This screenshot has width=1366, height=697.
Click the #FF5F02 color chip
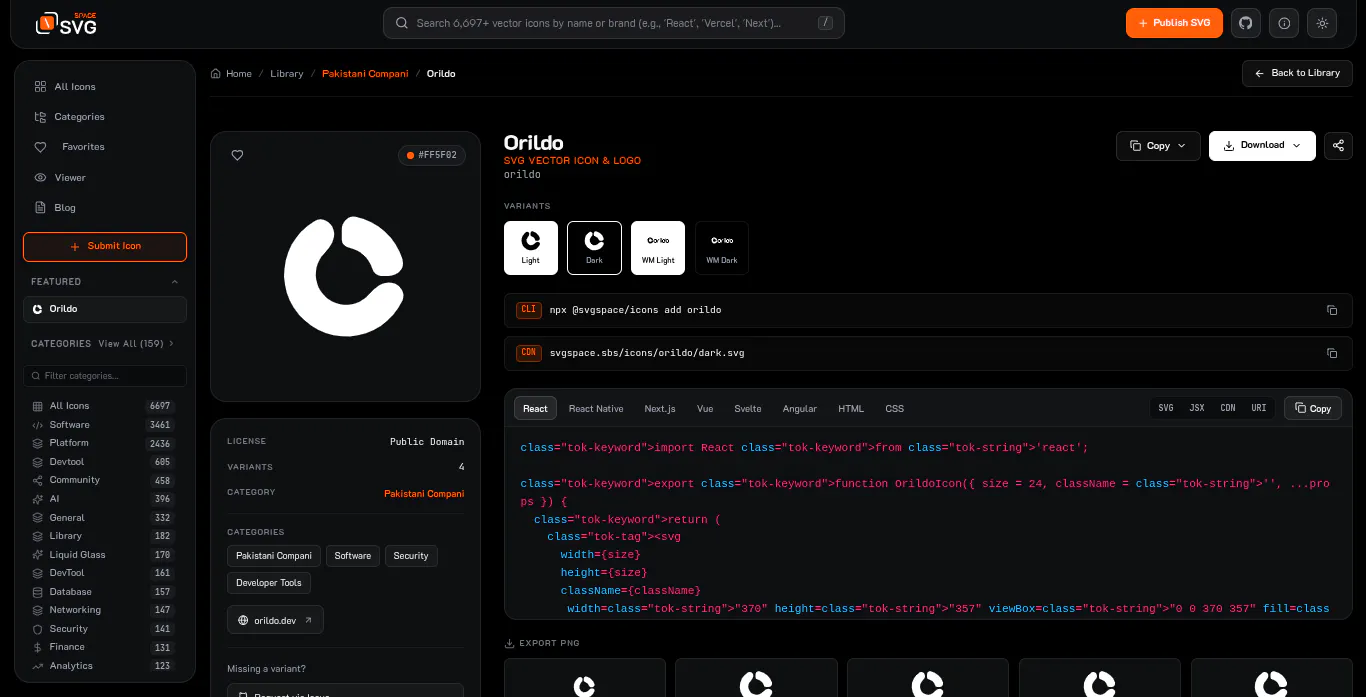click(432, 155)
